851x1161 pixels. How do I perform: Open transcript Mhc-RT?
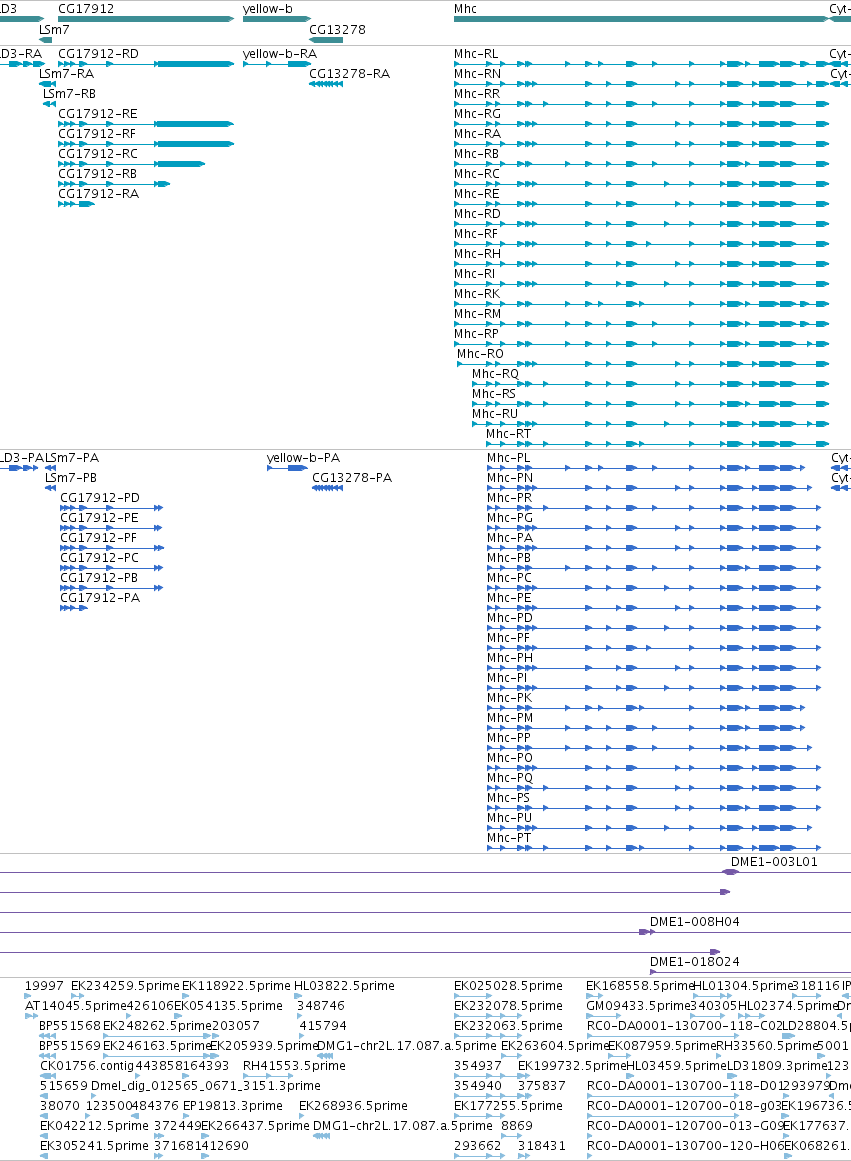pos(508,434)
